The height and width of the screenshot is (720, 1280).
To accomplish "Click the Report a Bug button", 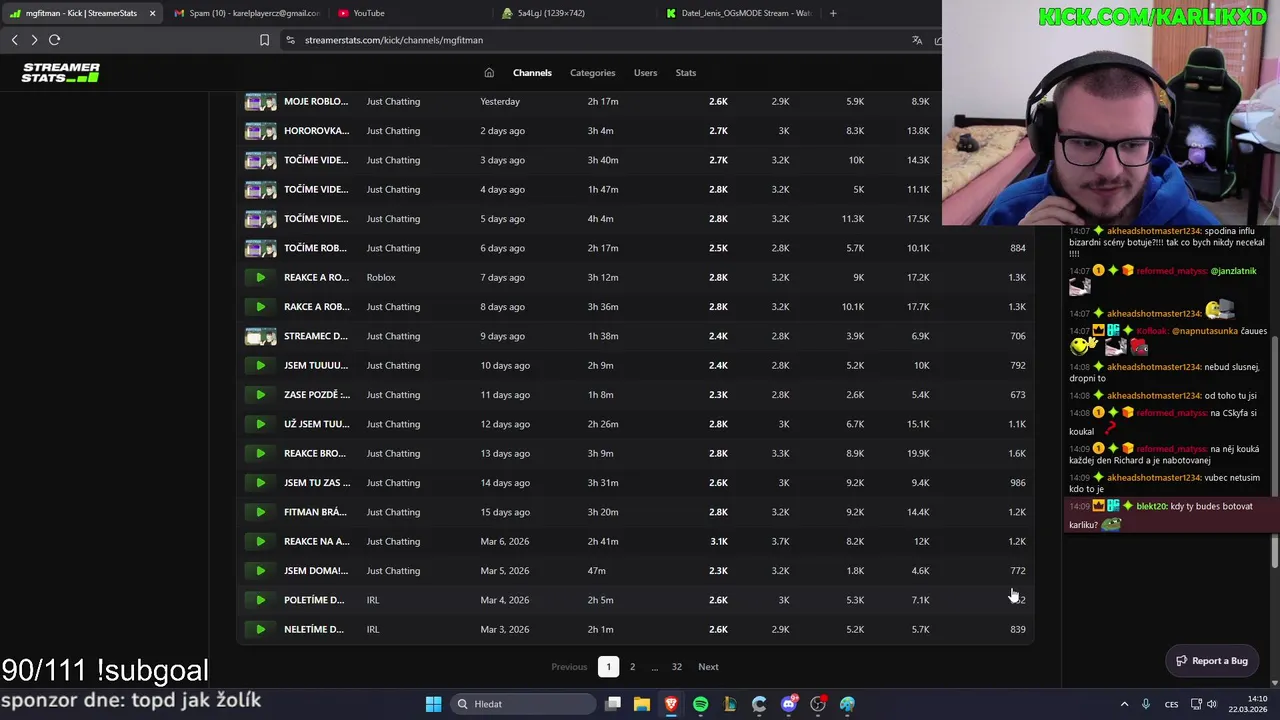I will tap(1212, 661).
